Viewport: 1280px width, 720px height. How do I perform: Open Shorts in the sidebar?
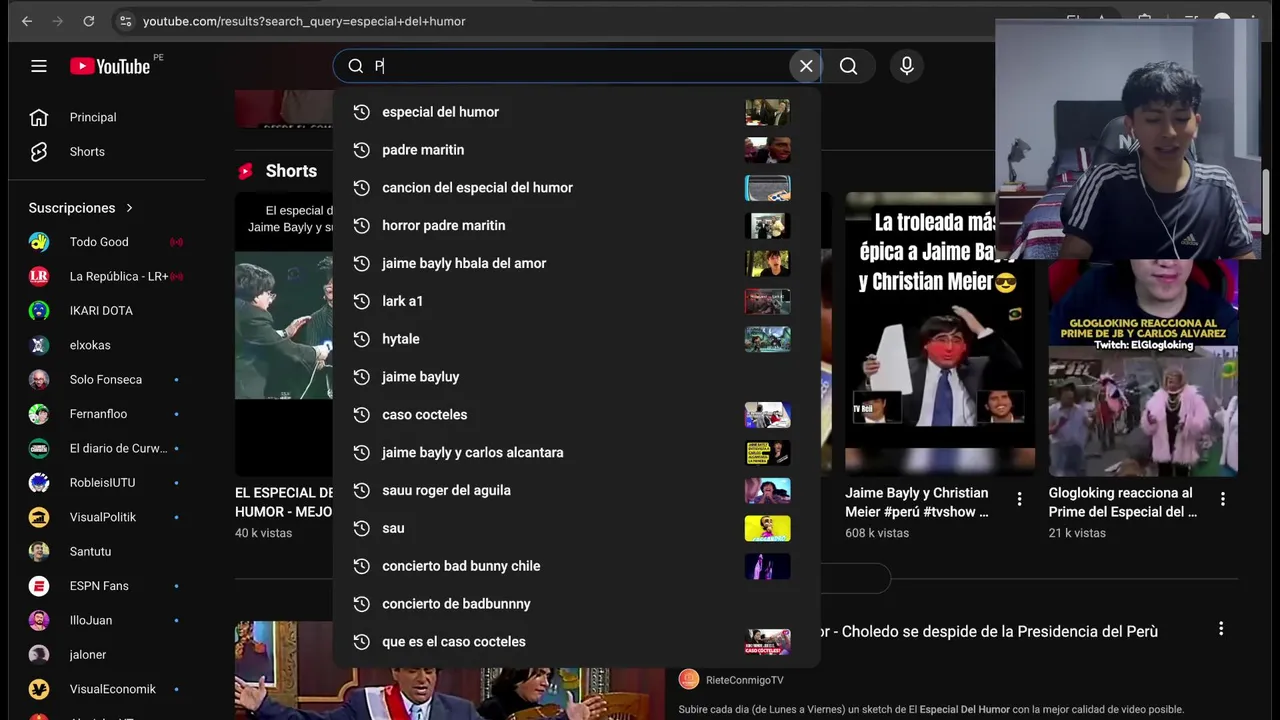tap(107, 152)
